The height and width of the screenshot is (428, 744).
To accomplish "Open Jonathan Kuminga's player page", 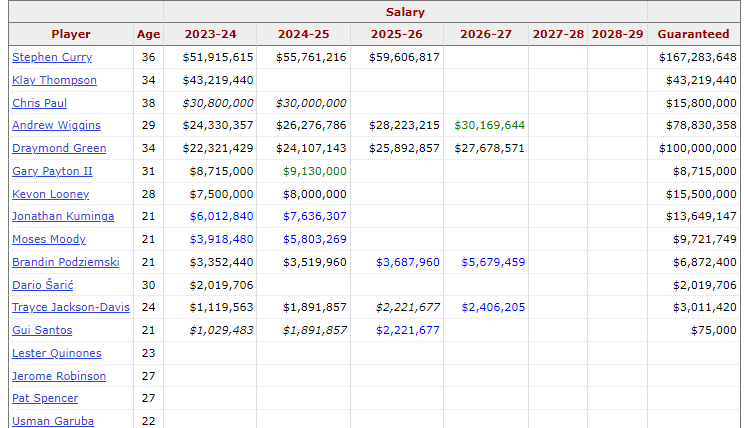I will (63, 216).
